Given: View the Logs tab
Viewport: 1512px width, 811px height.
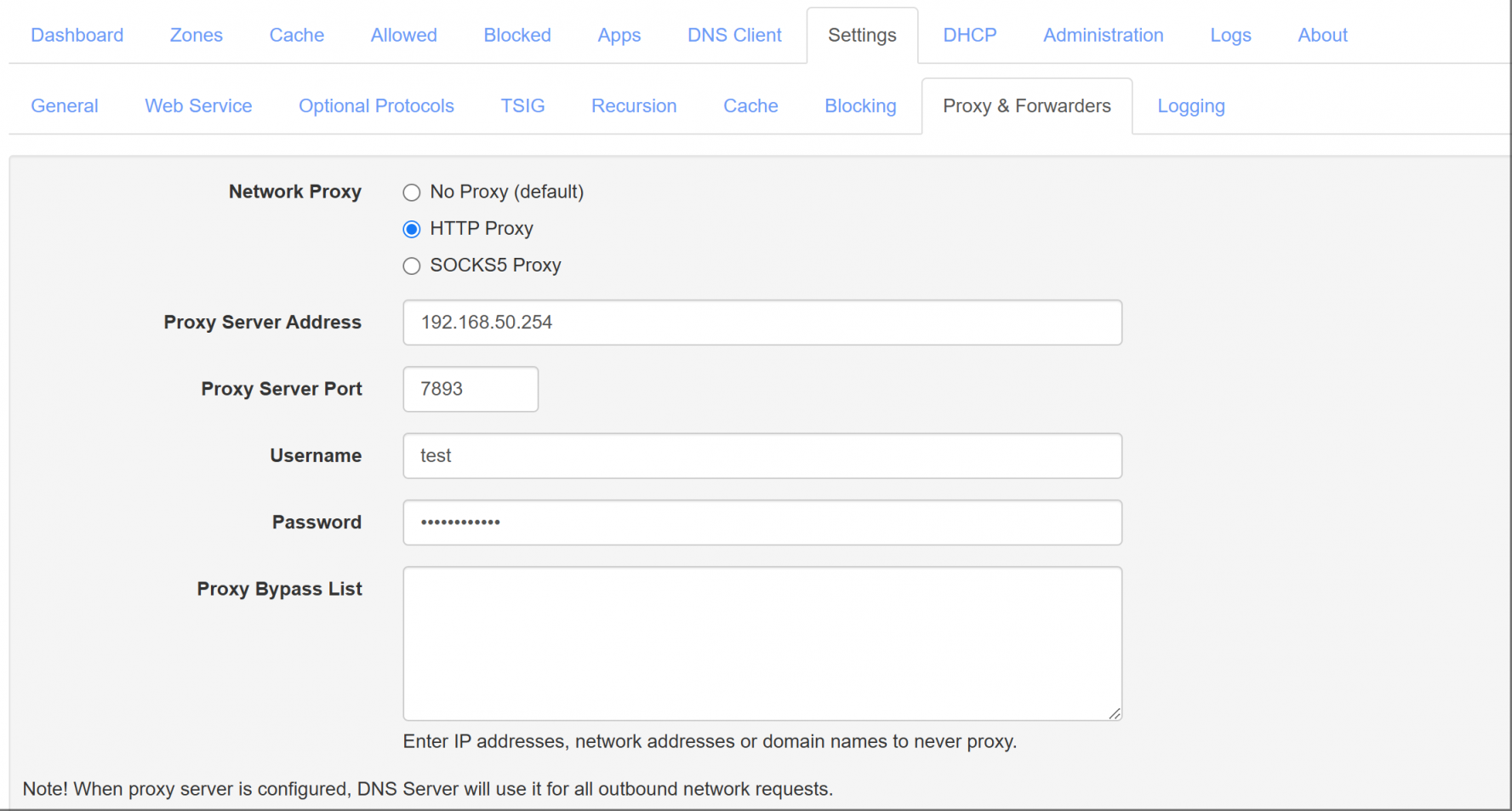Looking at the screenshot, I should 1230,35.
